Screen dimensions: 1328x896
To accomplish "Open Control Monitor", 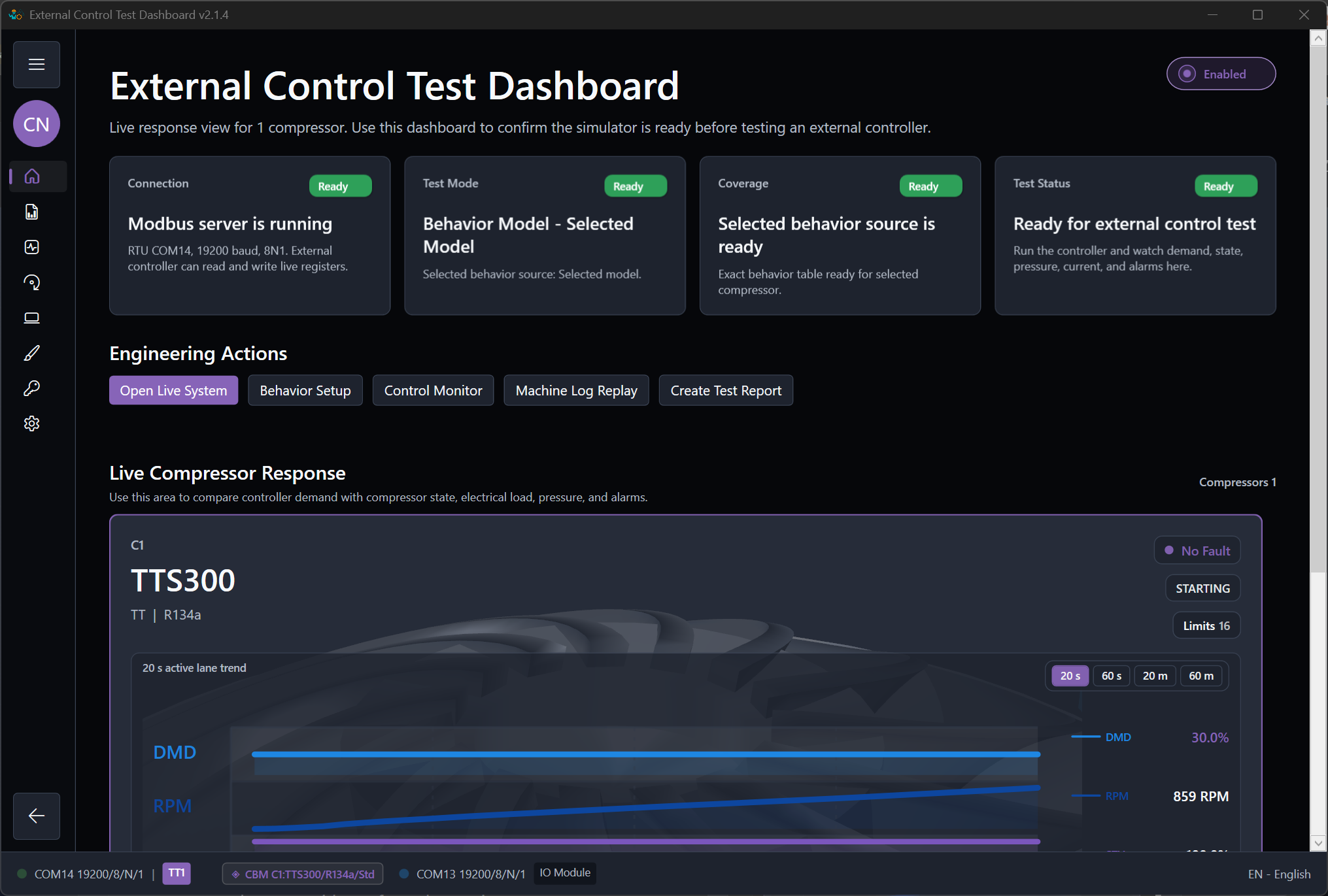I will tap(433, 390).
